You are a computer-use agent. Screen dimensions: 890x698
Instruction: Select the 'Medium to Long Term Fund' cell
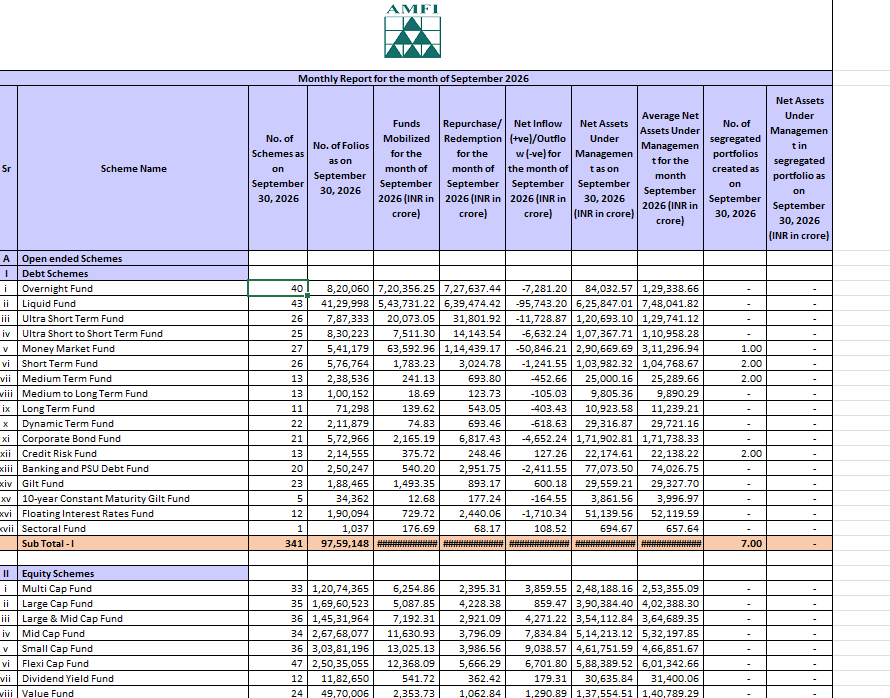click(x=133, y=394)
